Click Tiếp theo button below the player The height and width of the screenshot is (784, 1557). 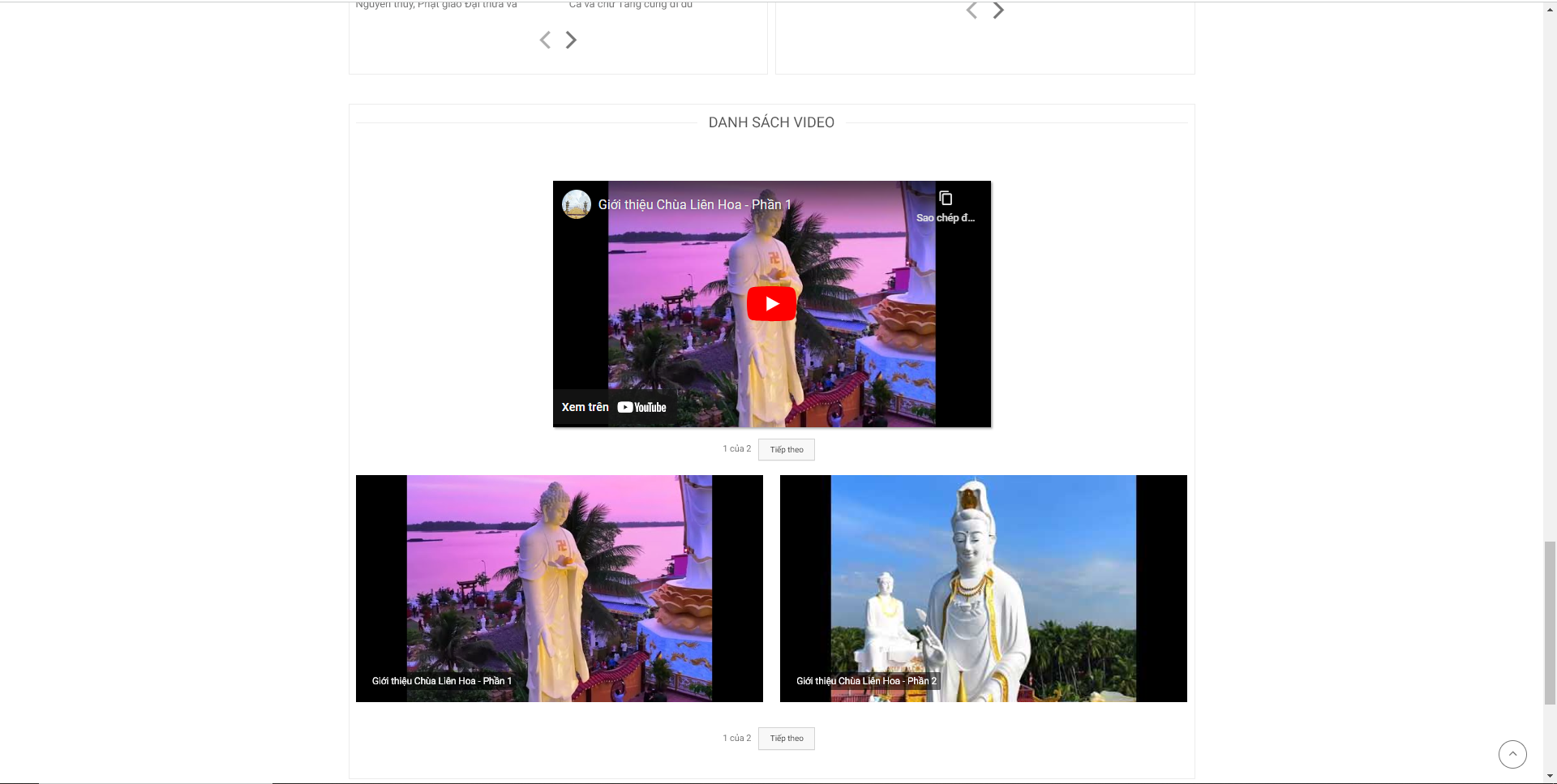787,450
